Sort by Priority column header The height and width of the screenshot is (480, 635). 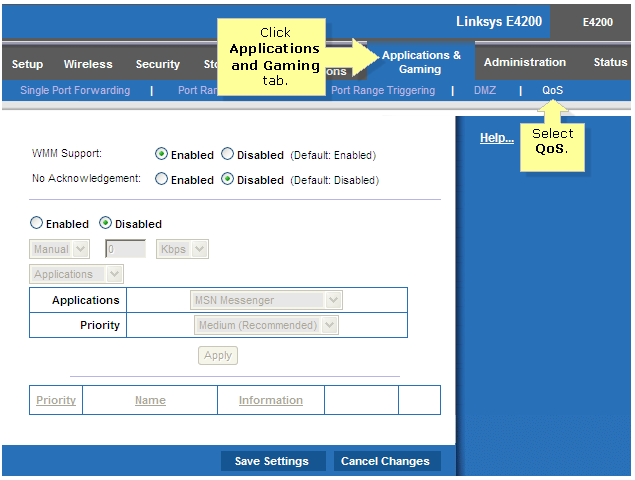click(x=56, y=400)
